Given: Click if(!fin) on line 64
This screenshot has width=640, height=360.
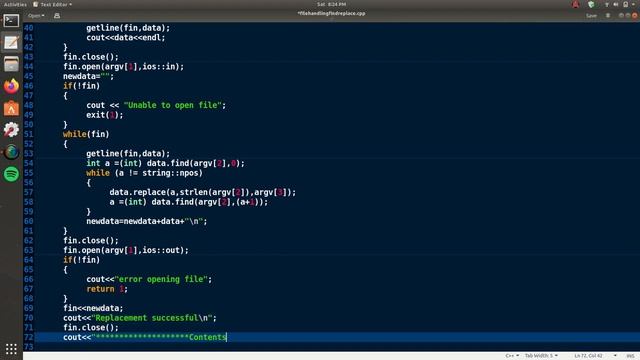Looking at the screenshot, I should [x=81, y=260].
